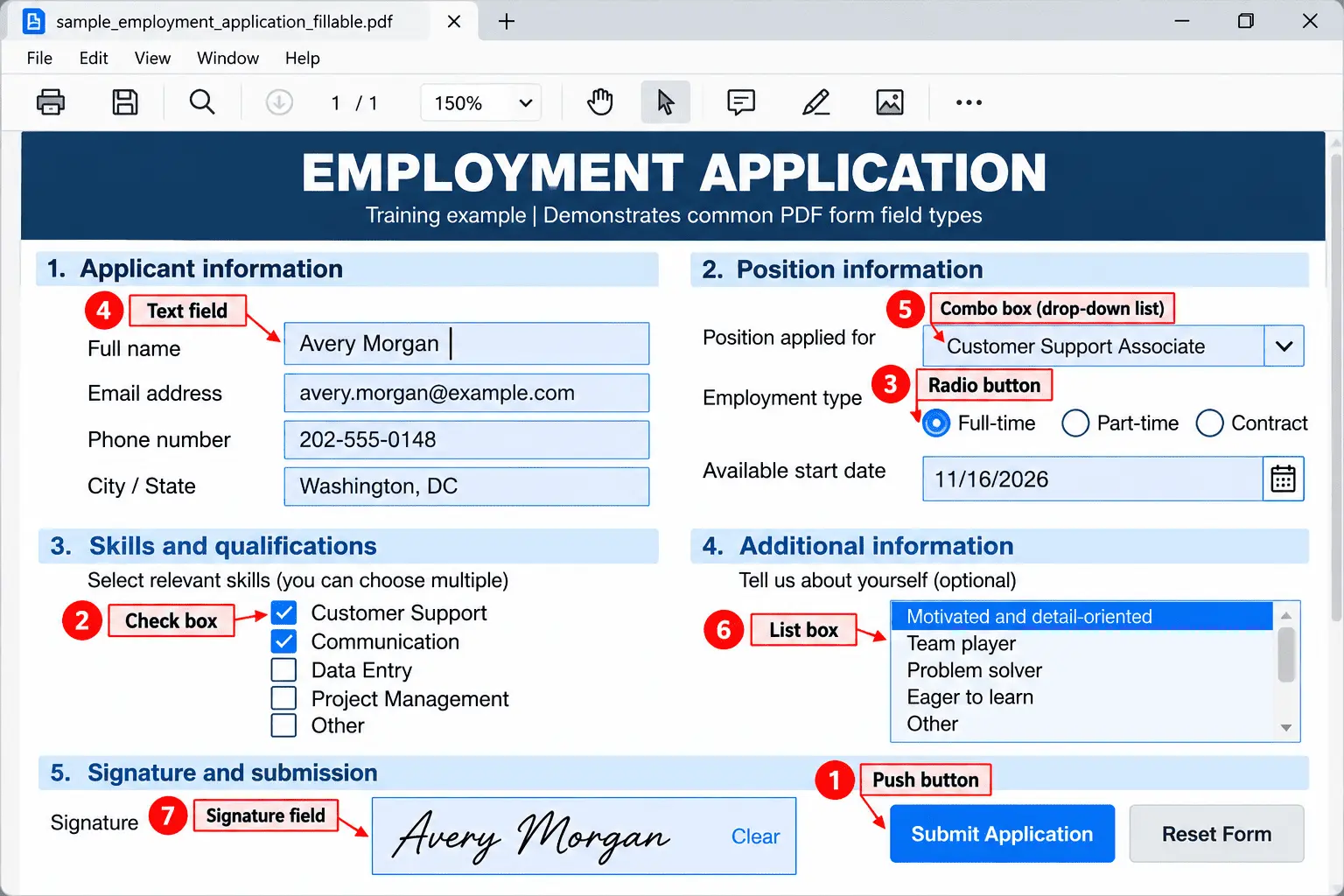Image resolution: width=1344 pixels, height=896 pixels.
Task: Click the Phone number field
Action: tap(466, 439)
